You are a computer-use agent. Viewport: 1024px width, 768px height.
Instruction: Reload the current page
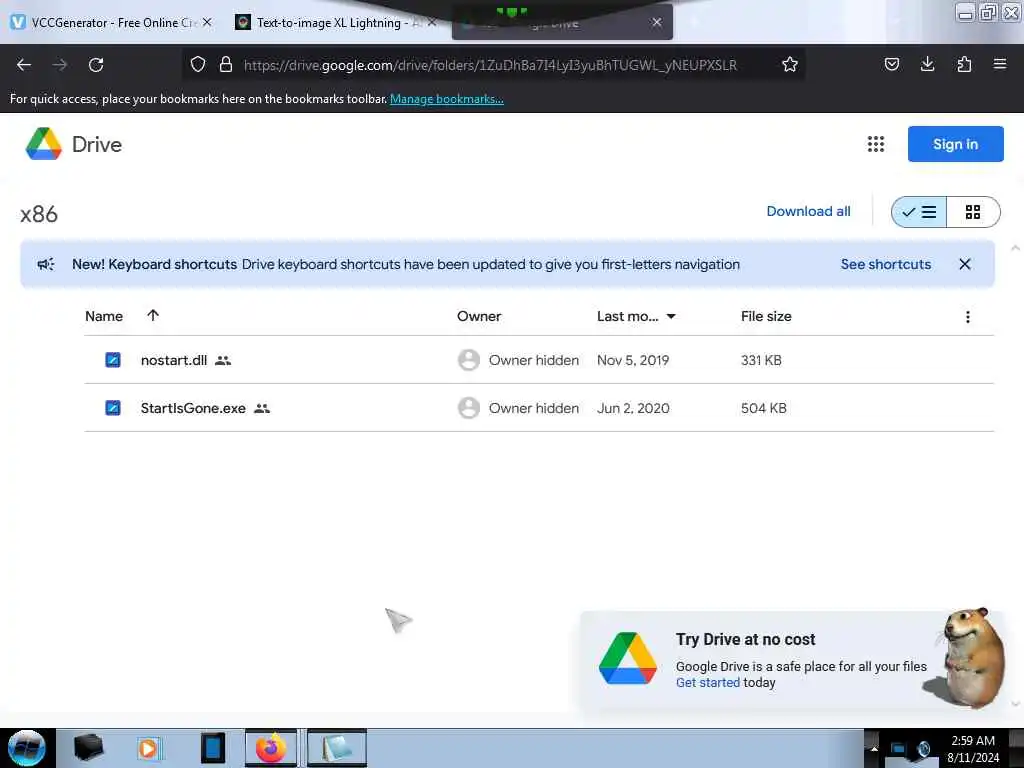tap(96, 65)
